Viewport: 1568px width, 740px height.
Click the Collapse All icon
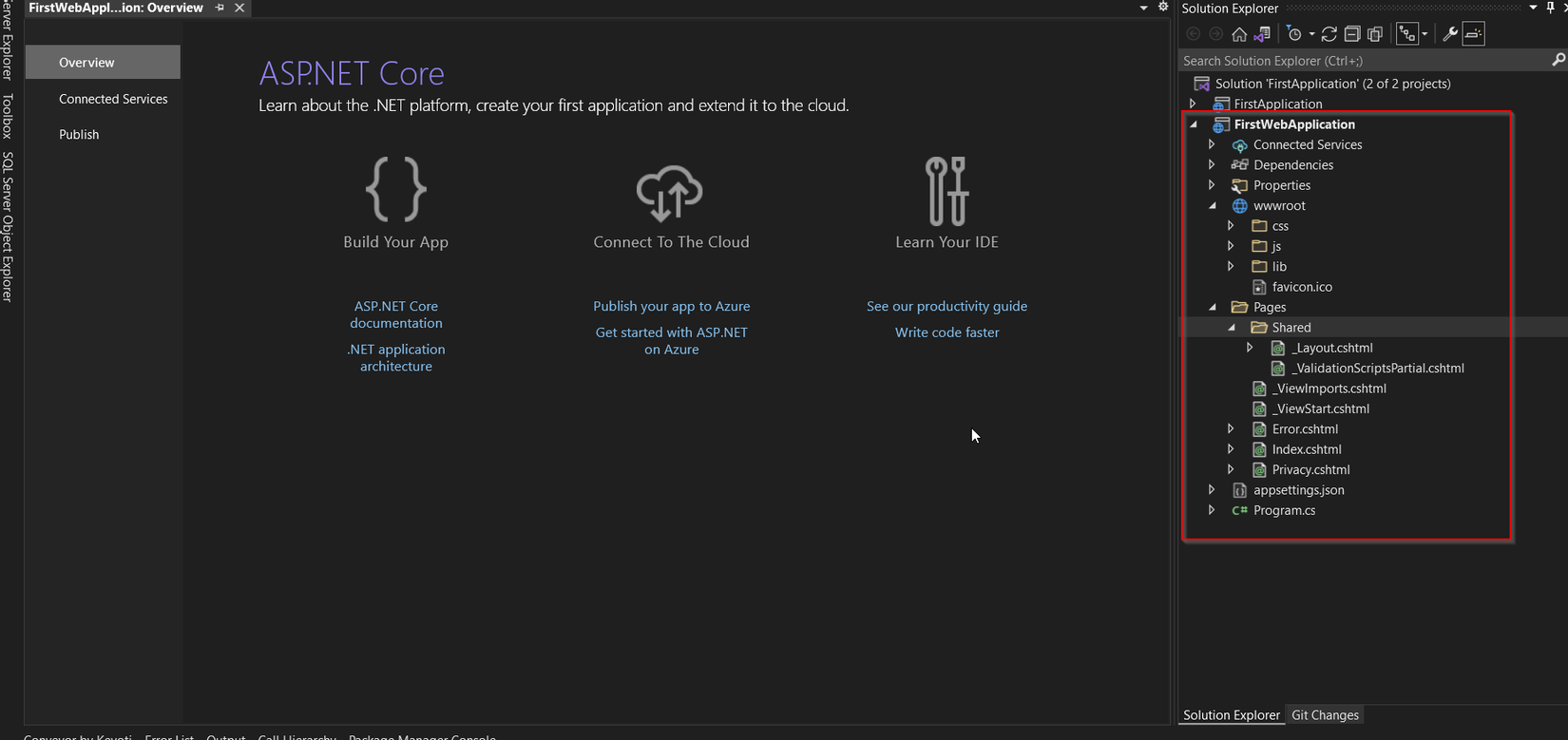[x=1352, y=34]
